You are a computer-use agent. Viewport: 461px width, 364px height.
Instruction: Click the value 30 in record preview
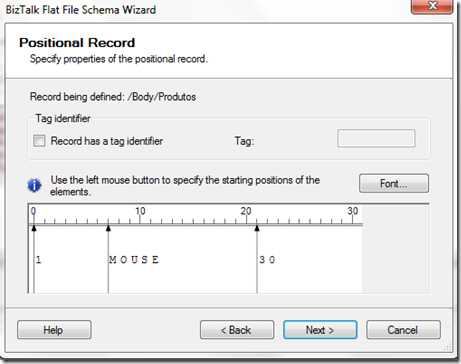[x=267, y=260]
